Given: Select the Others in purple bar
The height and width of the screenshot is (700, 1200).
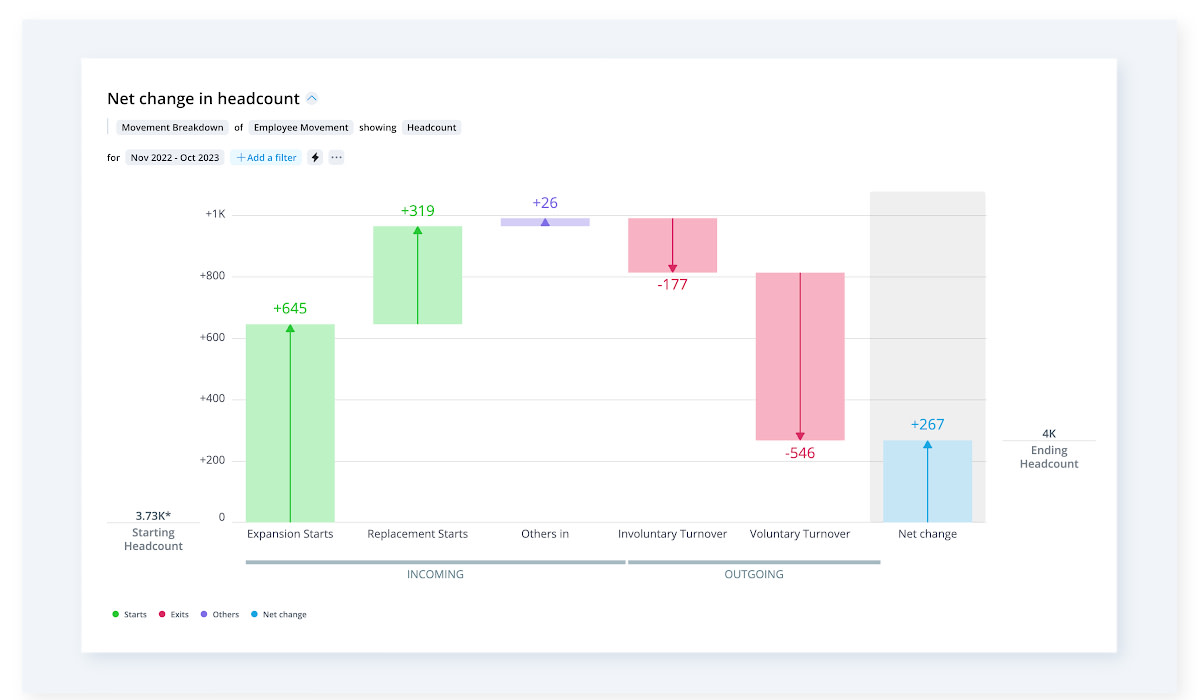Looking at the screenshot, I should tap(545, 222).
